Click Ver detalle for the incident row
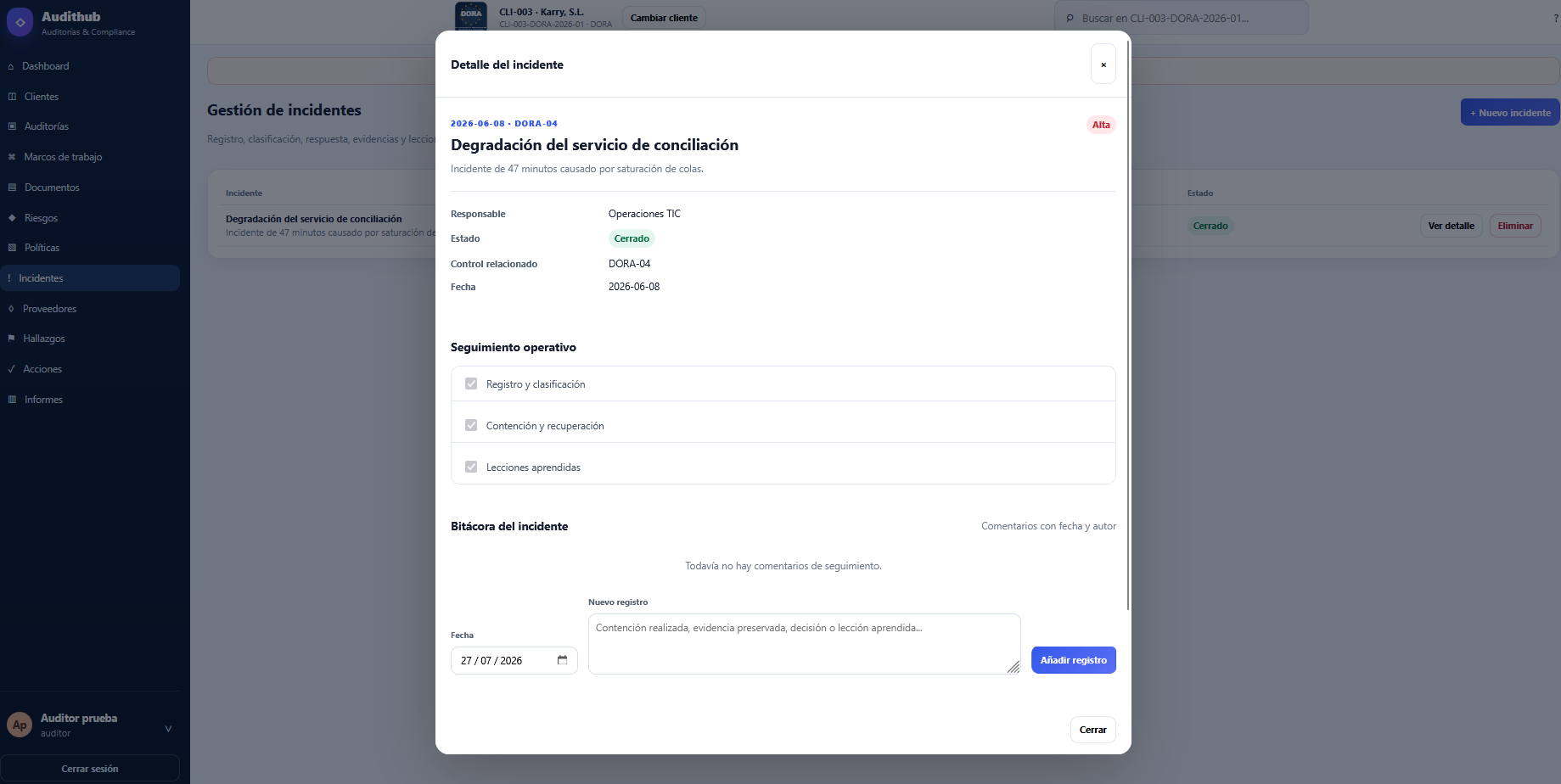 1452,226
